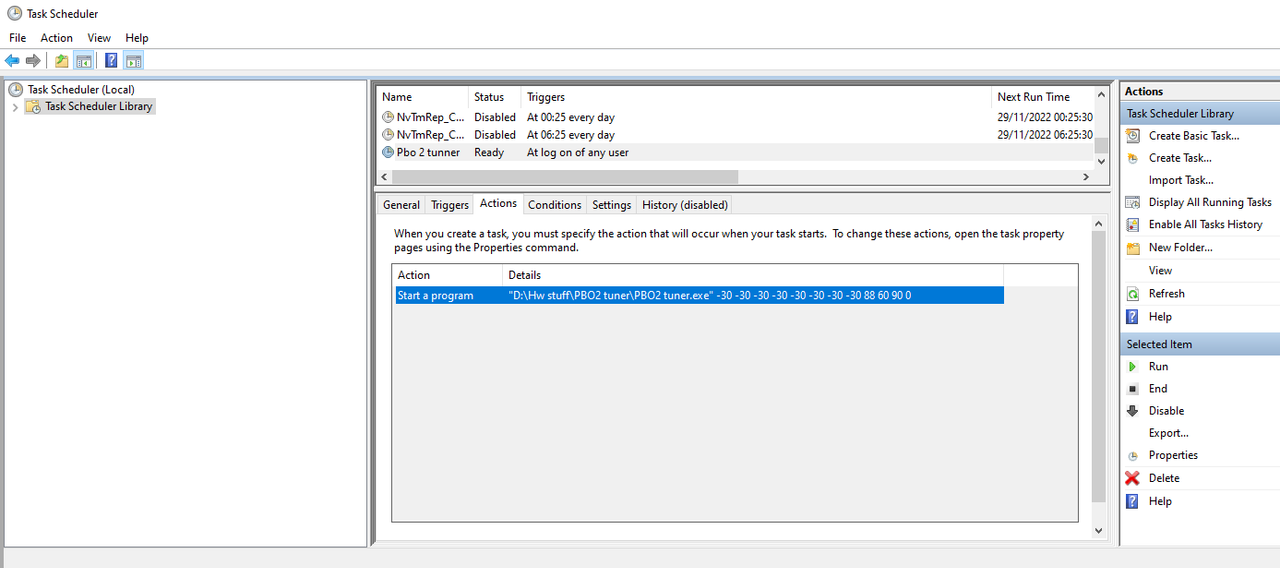The image size is (1280, 568).
Task: Click the Action column header in actions list
Action: tap(448, 275)
